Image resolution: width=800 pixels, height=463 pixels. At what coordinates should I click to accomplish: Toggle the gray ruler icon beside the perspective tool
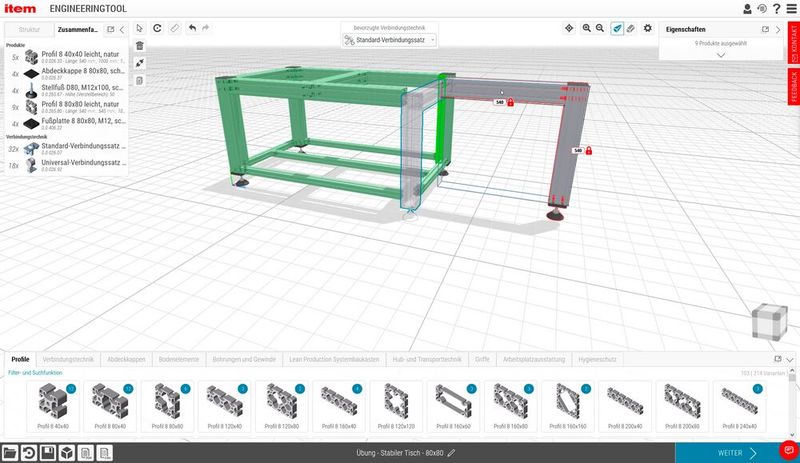coord(631,29)
